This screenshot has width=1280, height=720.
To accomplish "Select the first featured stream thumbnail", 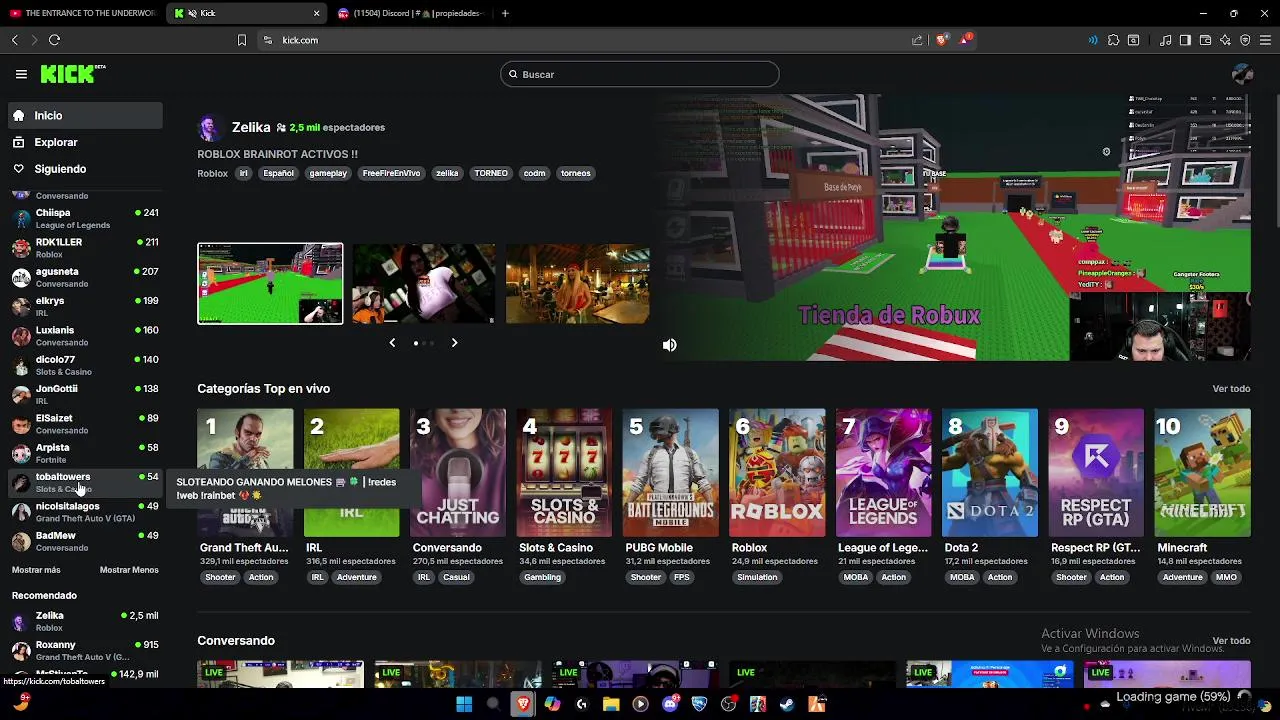I will tap(270, 284).
